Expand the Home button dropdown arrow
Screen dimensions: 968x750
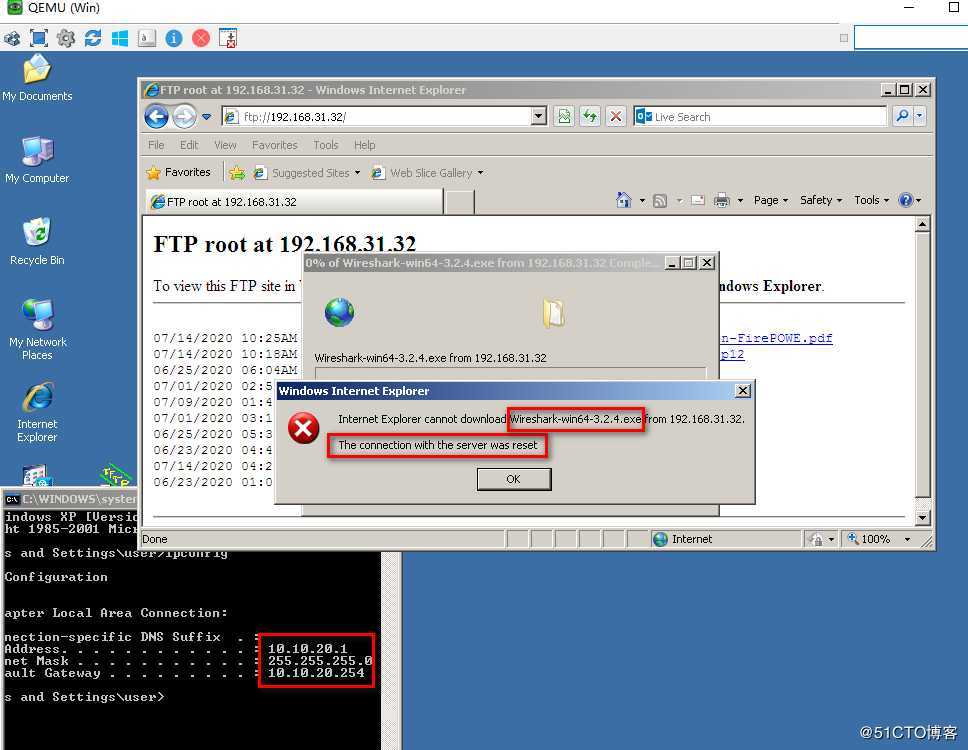coord(642,201)
